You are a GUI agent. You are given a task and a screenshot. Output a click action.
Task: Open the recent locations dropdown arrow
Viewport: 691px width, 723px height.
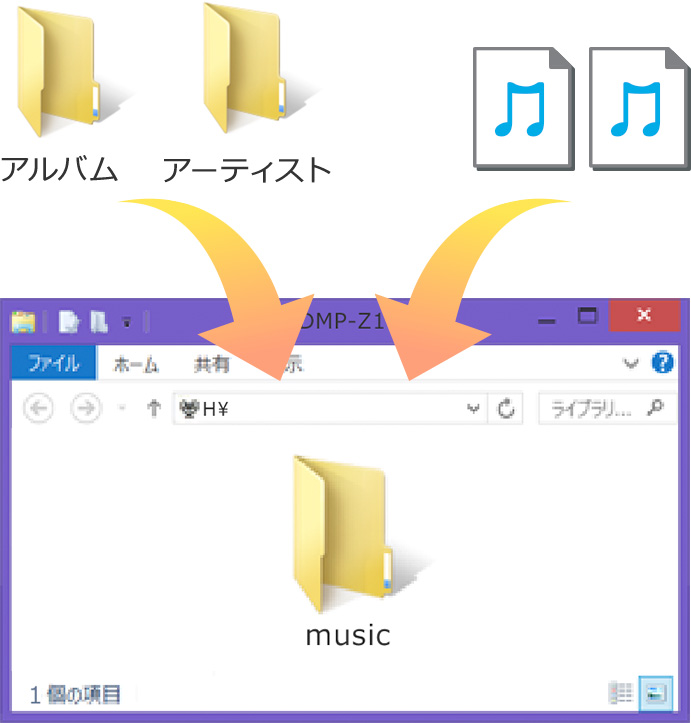122,409
